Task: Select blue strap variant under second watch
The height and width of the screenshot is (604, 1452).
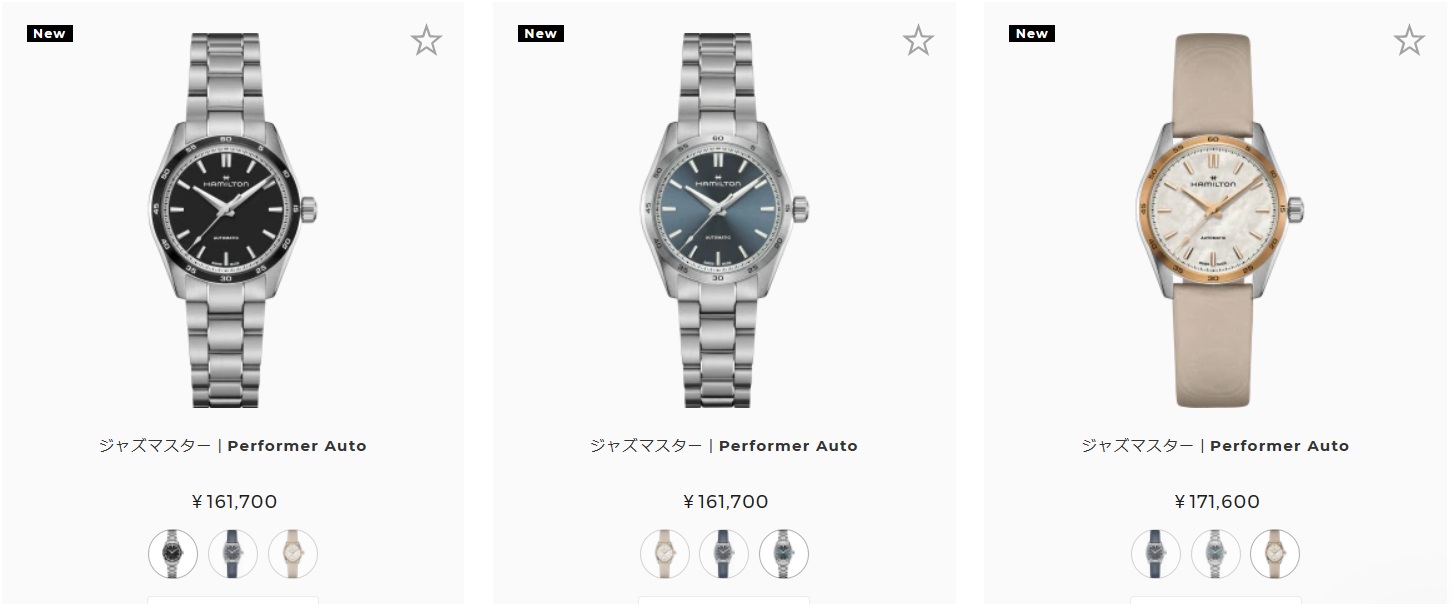Action: click(x=724, y=553)
